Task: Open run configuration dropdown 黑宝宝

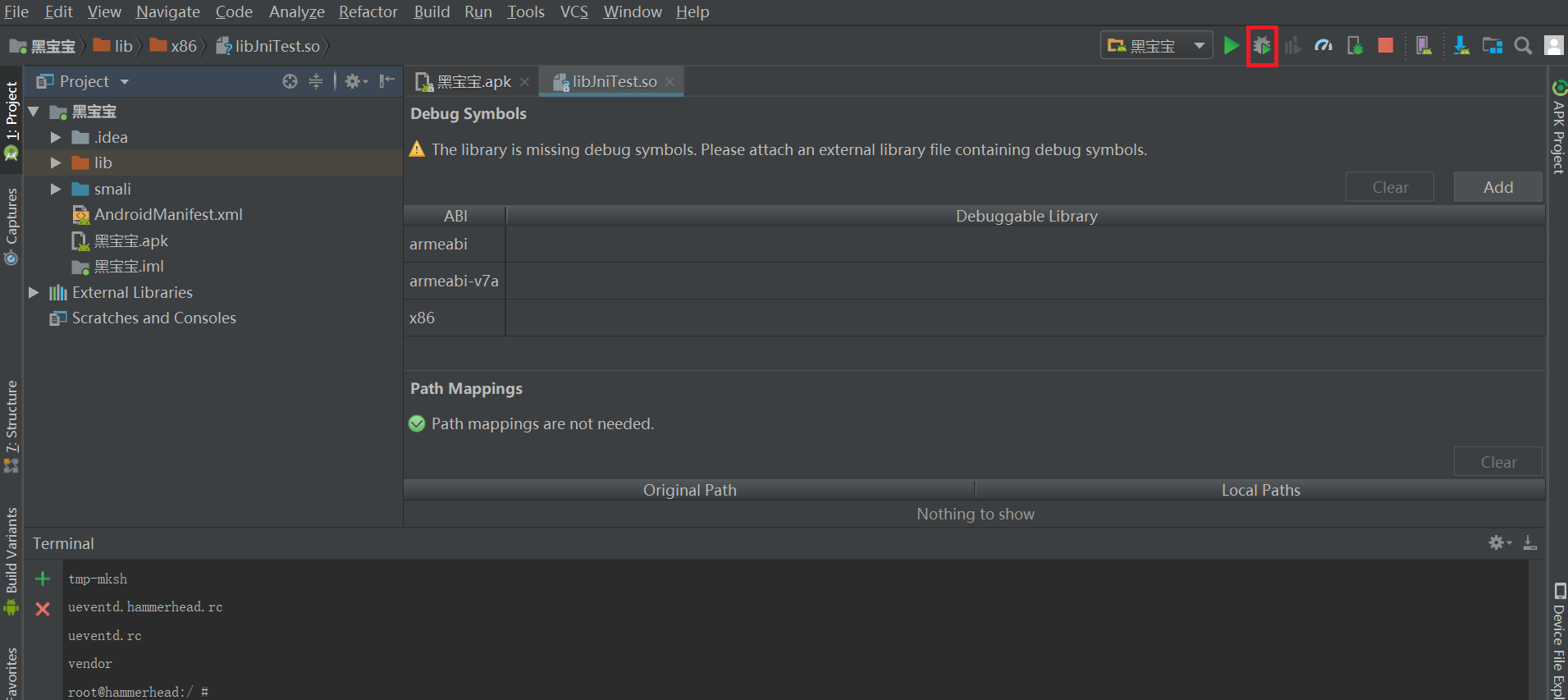Action: coord(1156,46)
